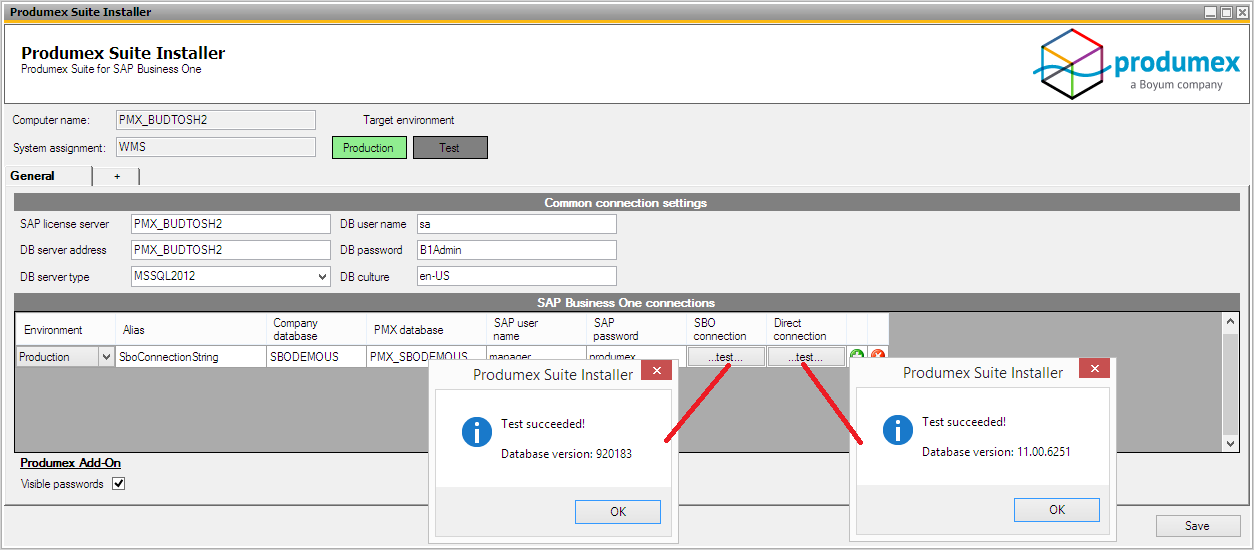Click OK in the 920183 version dialog
The height and width of the screenshot is (550, 1254).
coord(617,512)
